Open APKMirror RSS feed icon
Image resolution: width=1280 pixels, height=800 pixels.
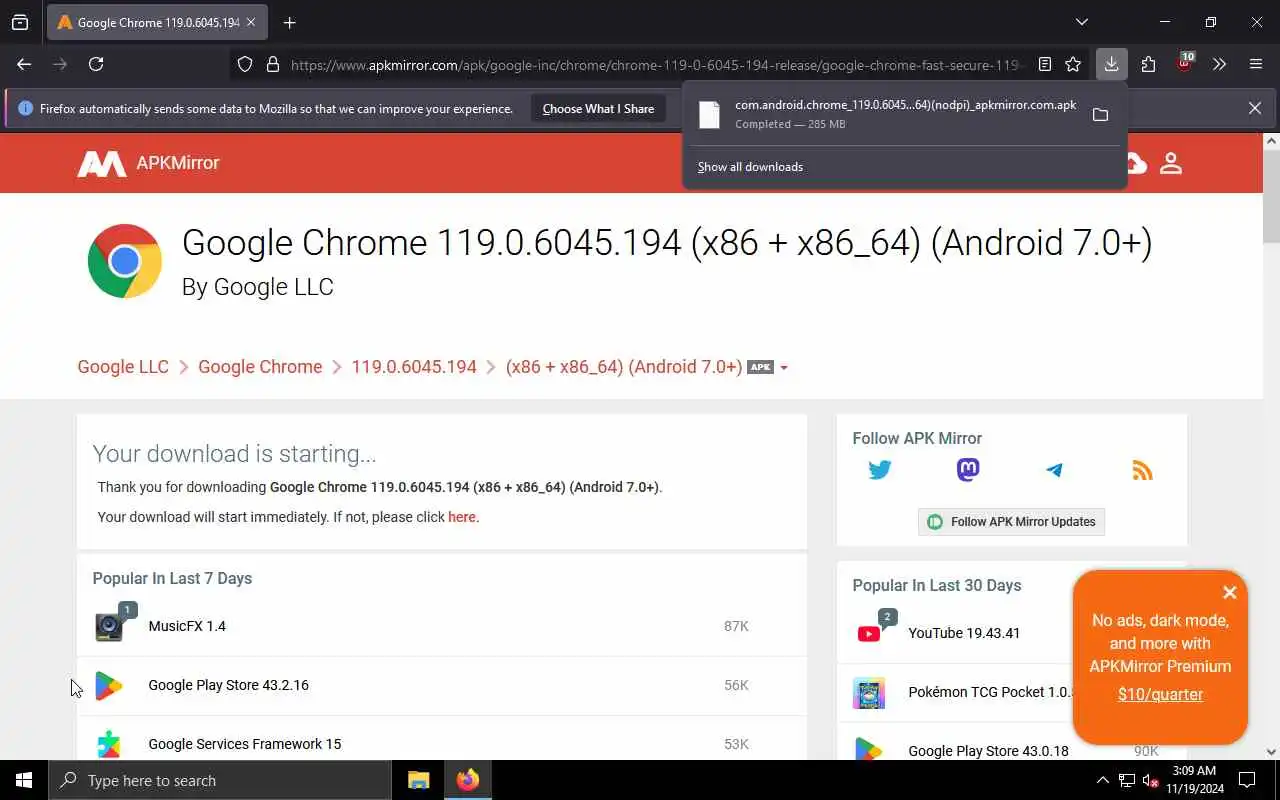1142,470
